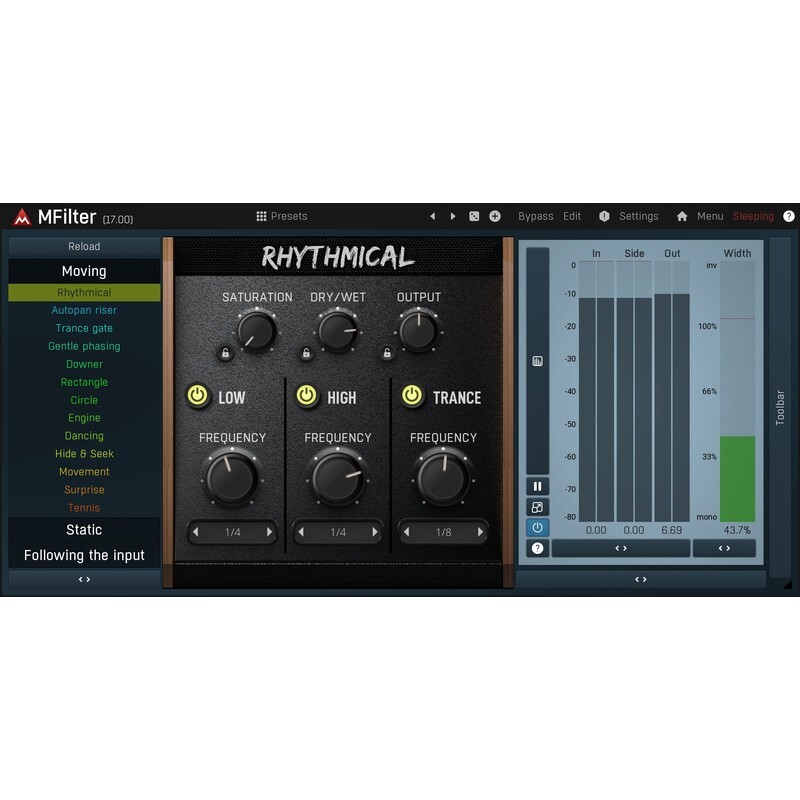Choose the Hide & Seek preset
Viewport: 800px width, 800px height.
coord(84,454)
